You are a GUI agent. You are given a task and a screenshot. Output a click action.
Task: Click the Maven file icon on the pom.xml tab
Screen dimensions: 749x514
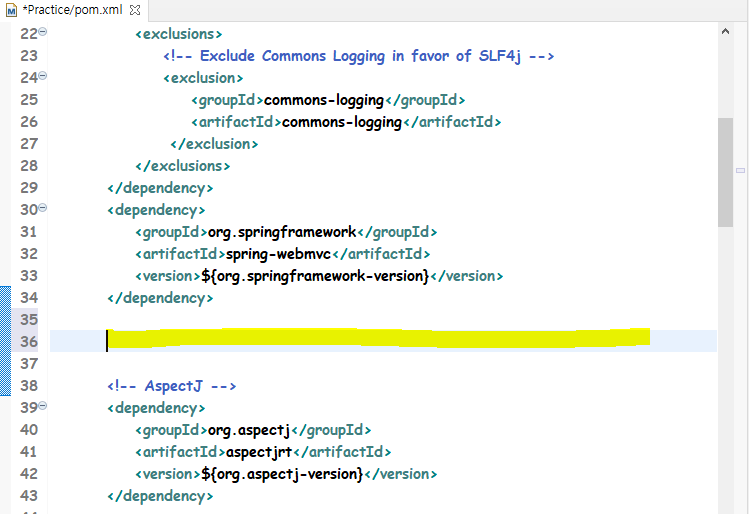(x=11, y=11)
